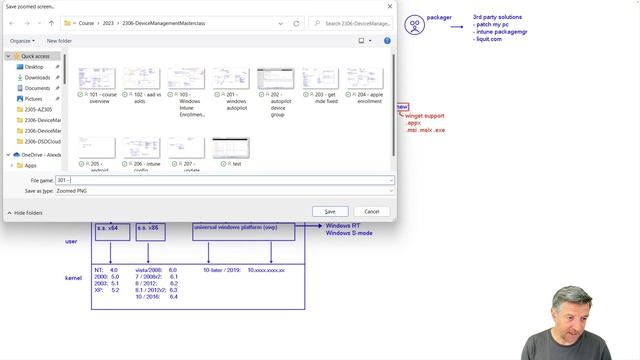Image resolution: width=640 pixels, height=360 pixels.
Task: Select the 2306-DeviceManagementMasterclass breadcrumb
Action: pyautogui.click(x=164, y=23)
